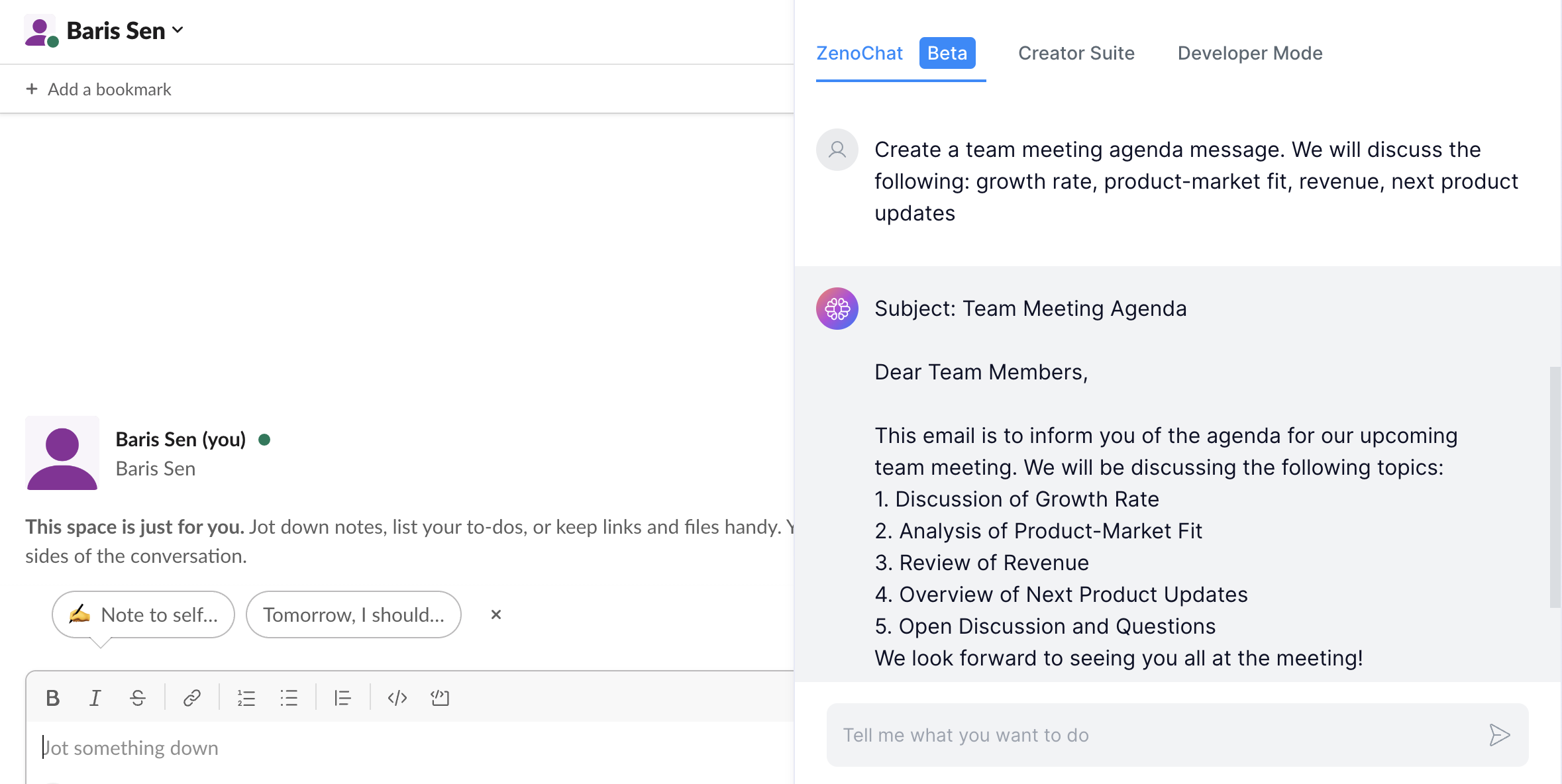Click the header profile avatar icon
This screenshot has width=1562, height=784.
(41, 31)
